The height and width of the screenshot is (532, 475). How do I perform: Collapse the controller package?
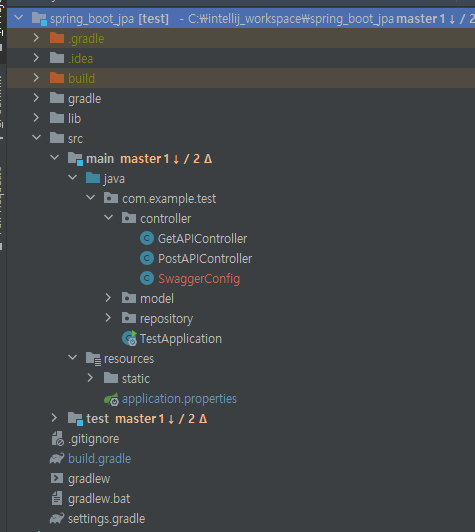pyautogui.click(x=109, y=217)
